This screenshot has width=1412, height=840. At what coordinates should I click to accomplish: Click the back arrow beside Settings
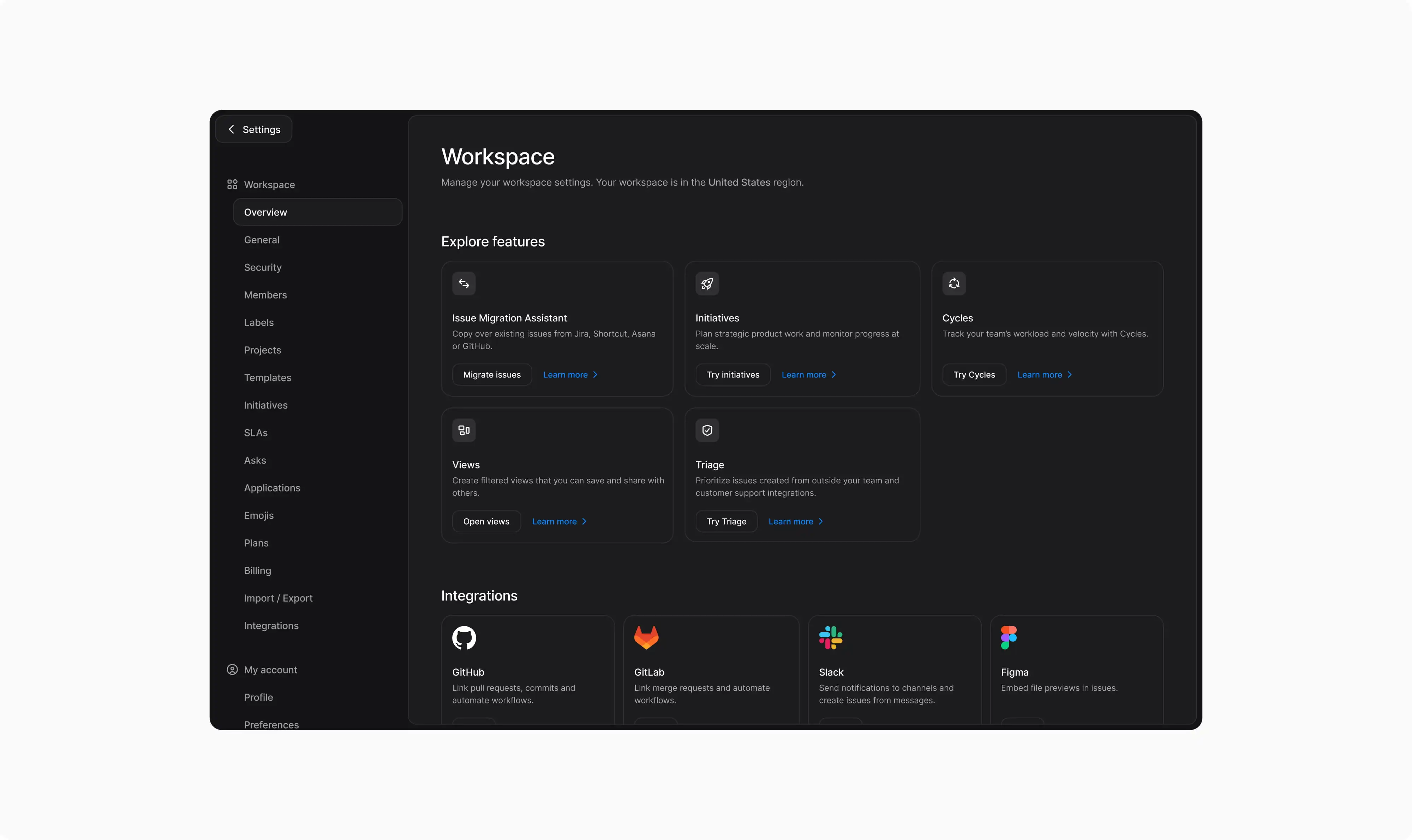(x=231, y=129)
